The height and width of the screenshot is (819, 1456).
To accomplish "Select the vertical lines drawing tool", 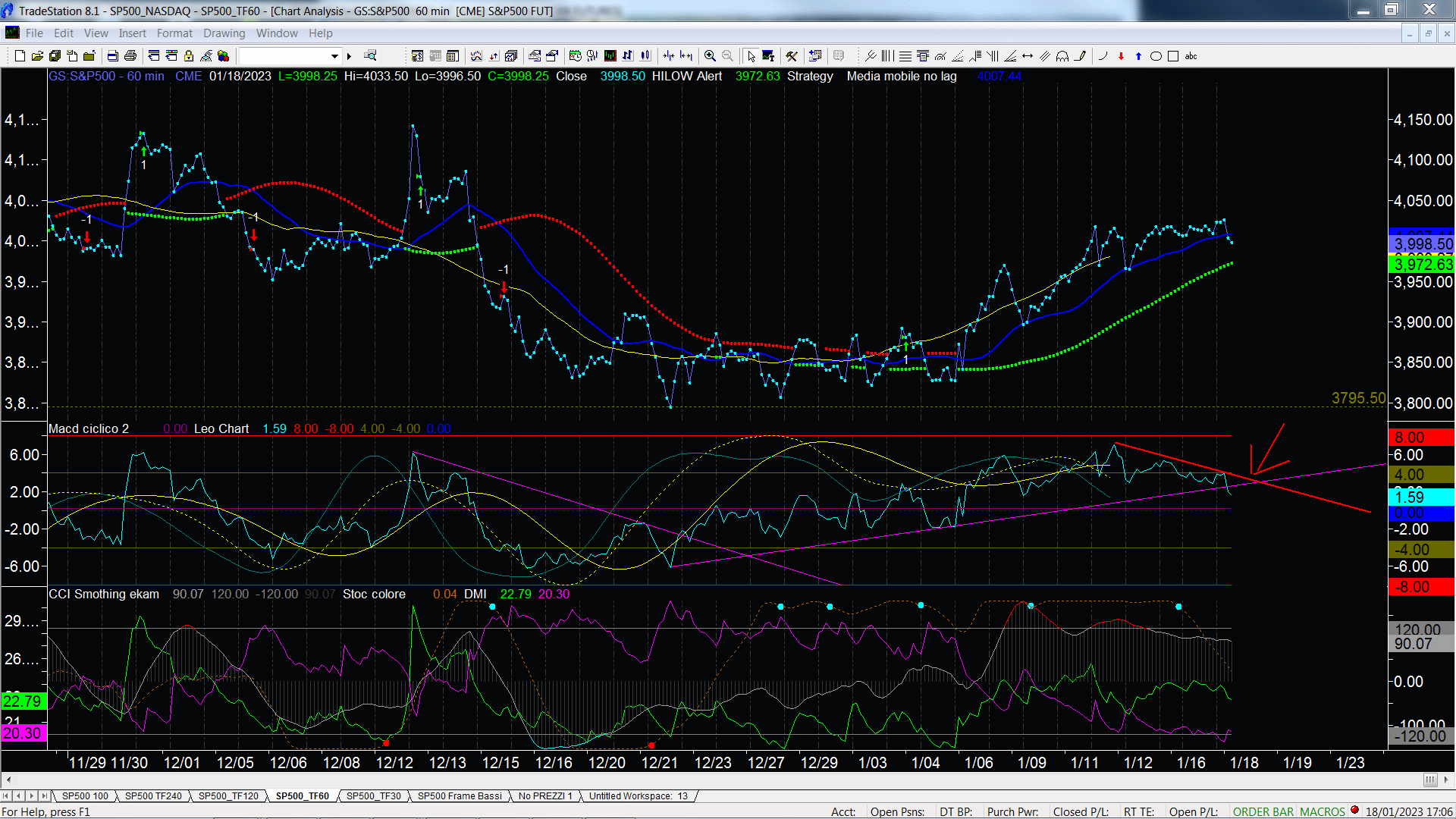I will [888, 56].
